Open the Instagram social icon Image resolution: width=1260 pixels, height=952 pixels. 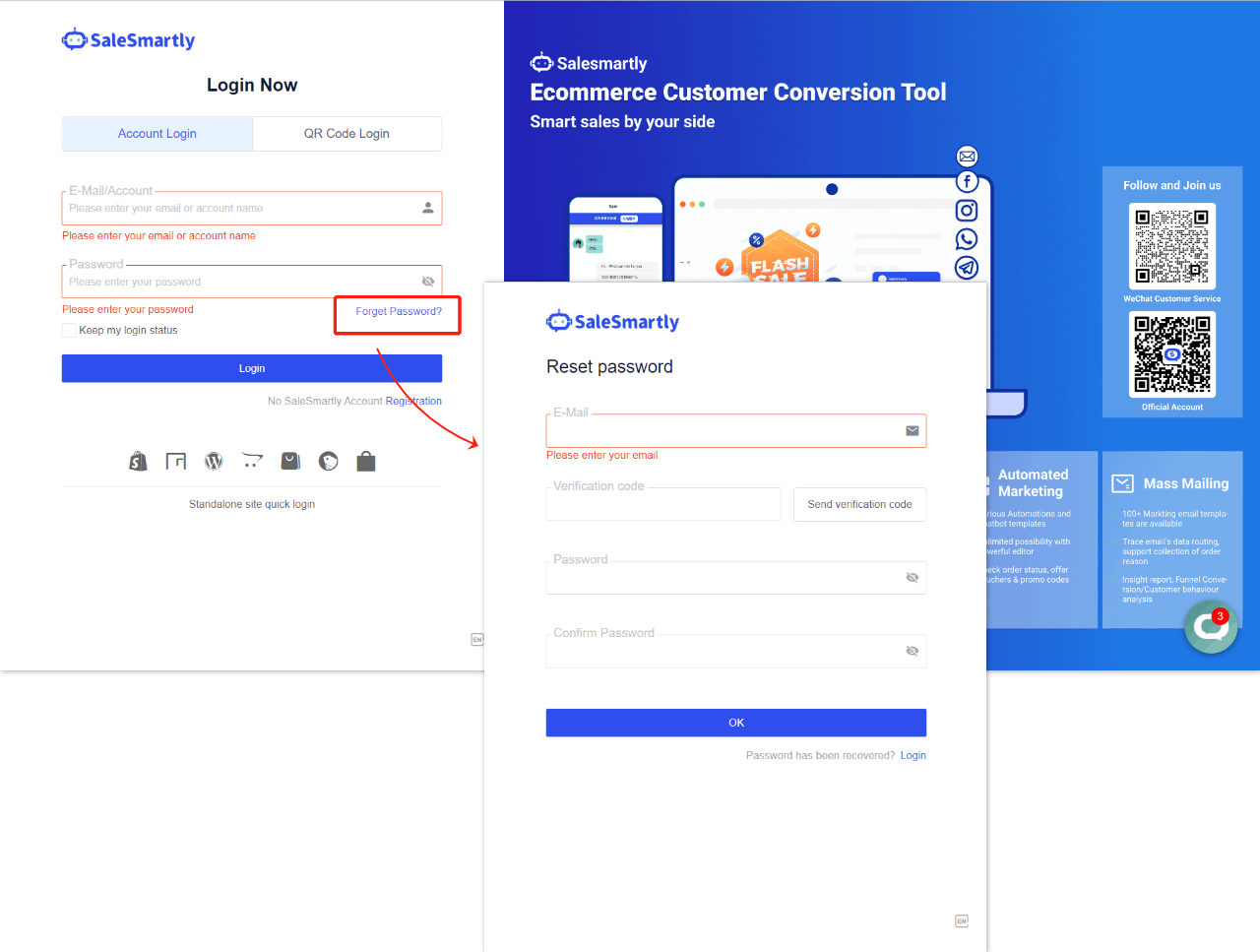tap(968, 211)
